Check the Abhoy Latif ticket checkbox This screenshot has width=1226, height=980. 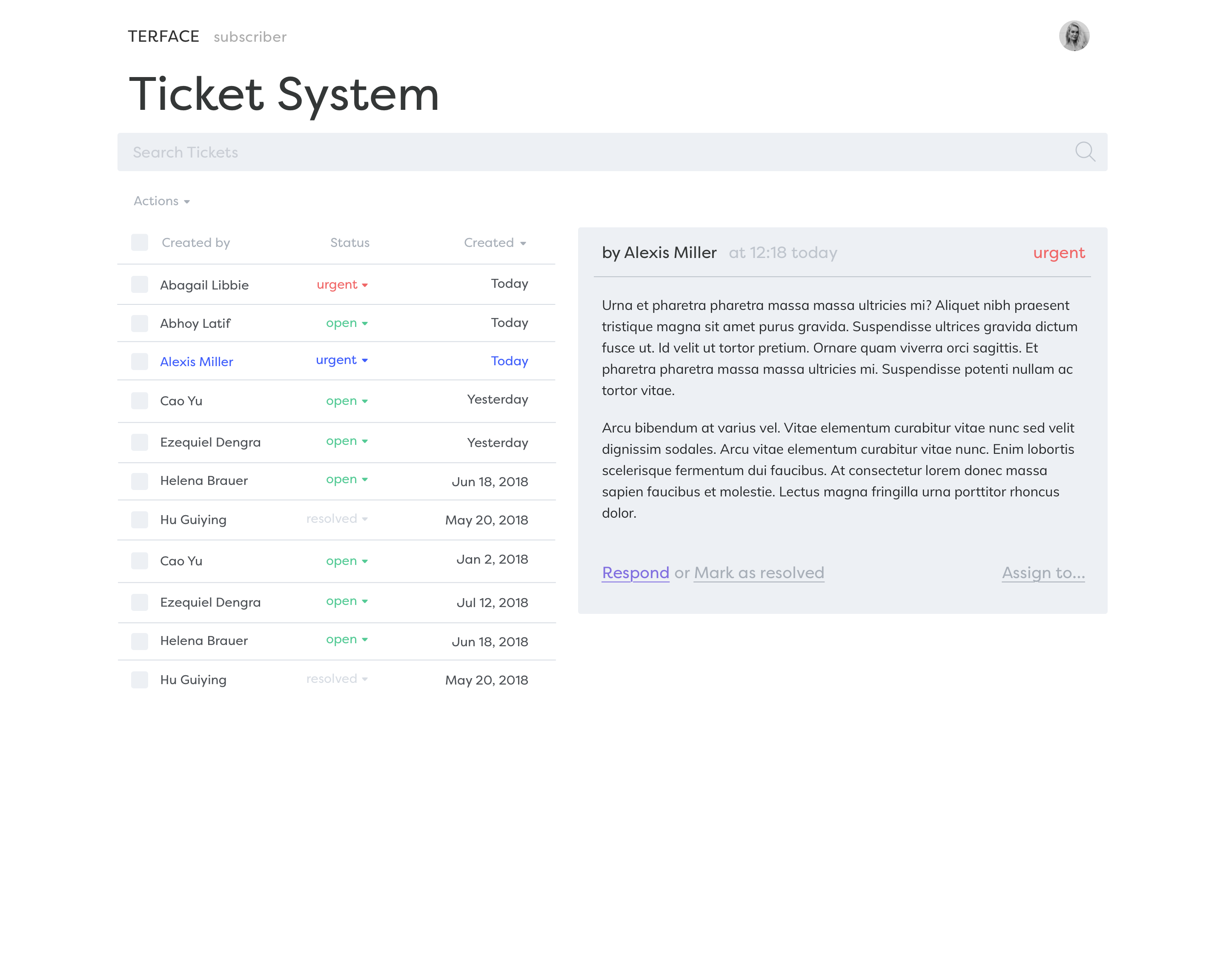point(139,323)
